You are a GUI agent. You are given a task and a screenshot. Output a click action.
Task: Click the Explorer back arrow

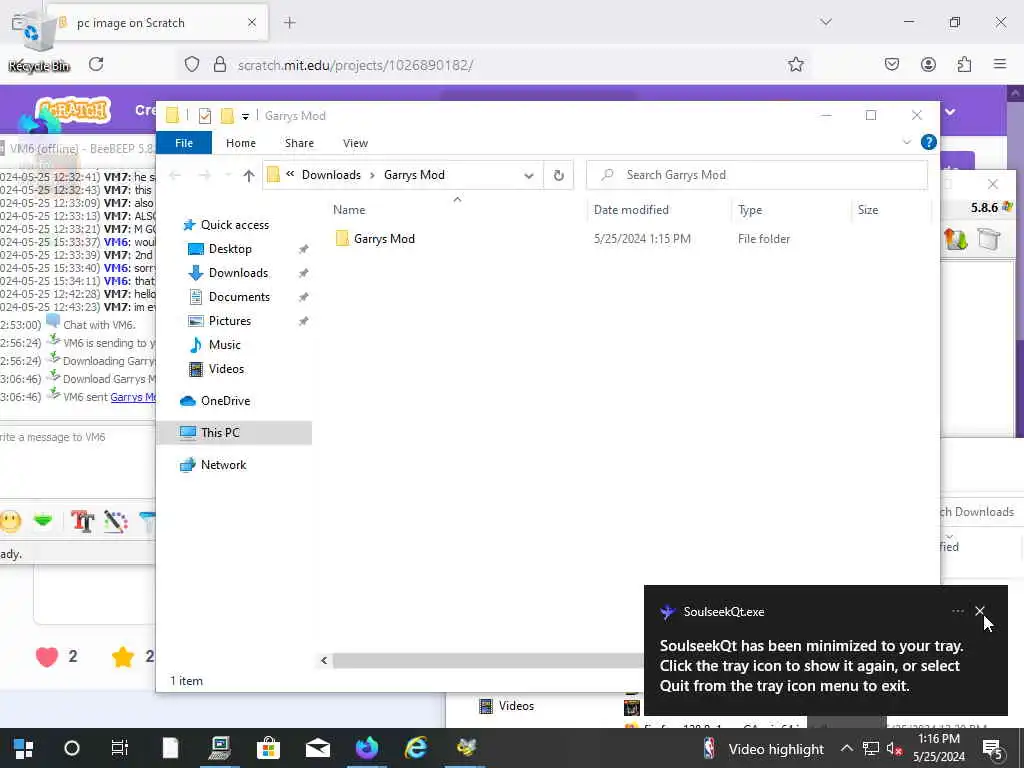coord(175,175)
